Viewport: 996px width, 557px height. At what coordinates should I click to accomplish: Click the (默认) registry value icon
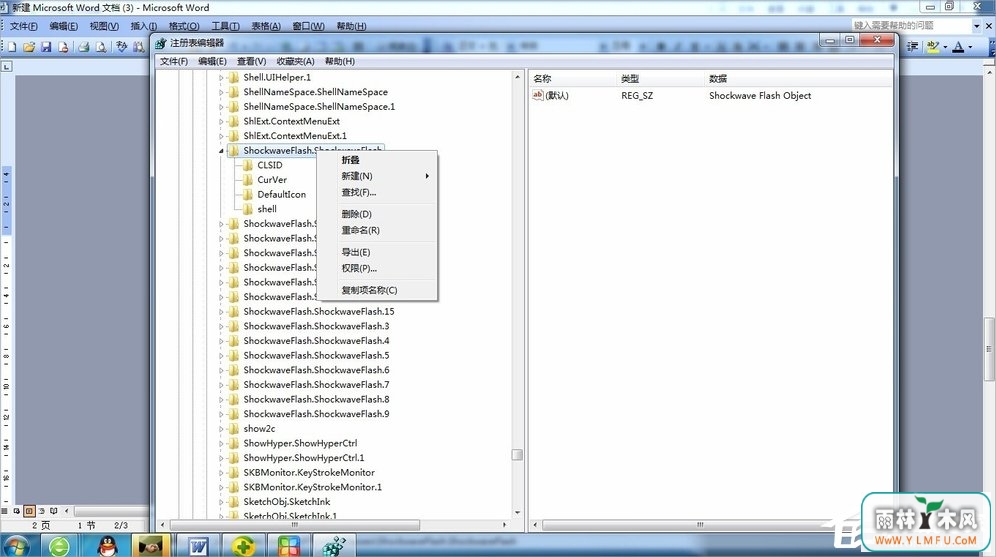pyautogui.click(x=538, y=95)
